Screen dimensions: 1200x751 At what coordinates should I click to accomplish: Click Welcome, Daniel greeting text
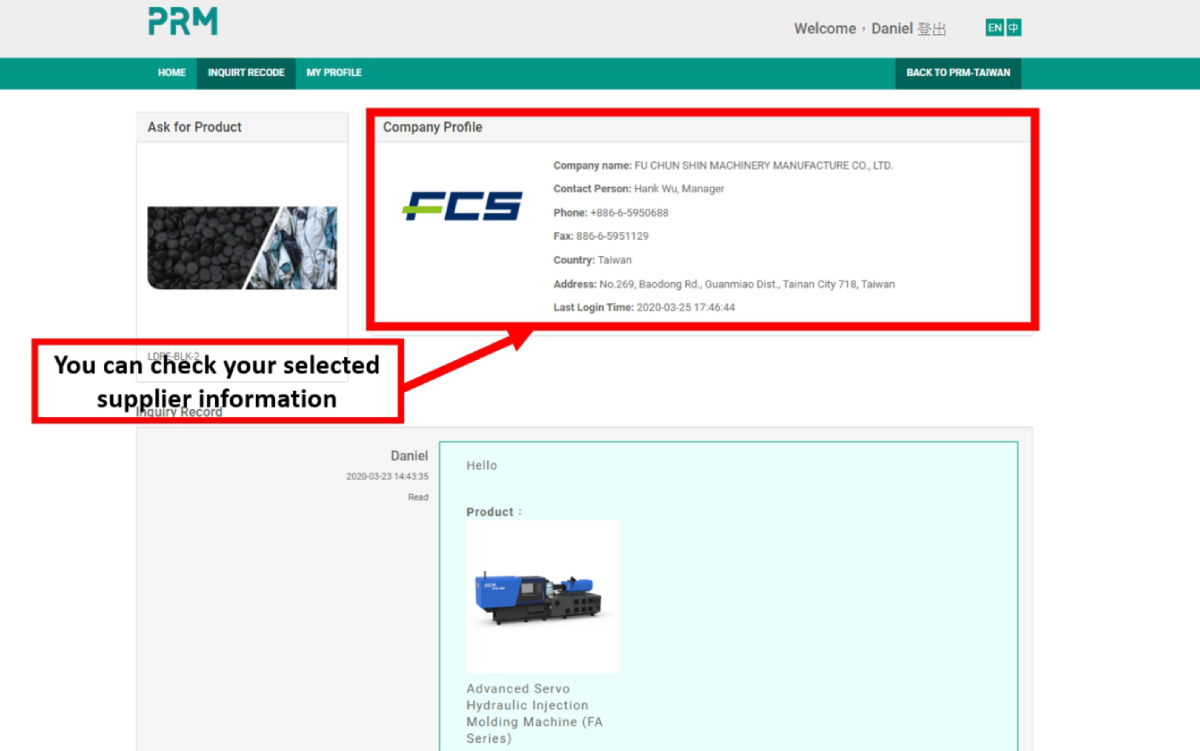[853, 29]
